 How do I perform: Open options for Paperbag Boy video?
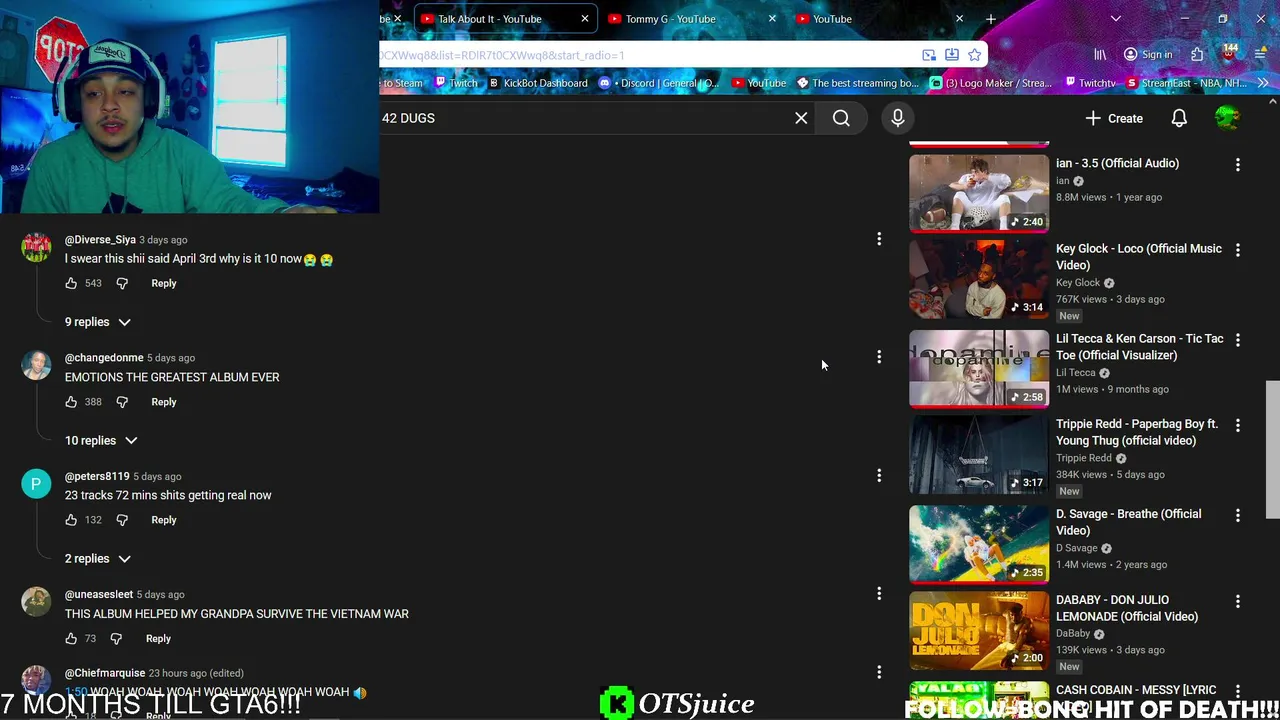pyautogui.click(x=1238, y=425)
